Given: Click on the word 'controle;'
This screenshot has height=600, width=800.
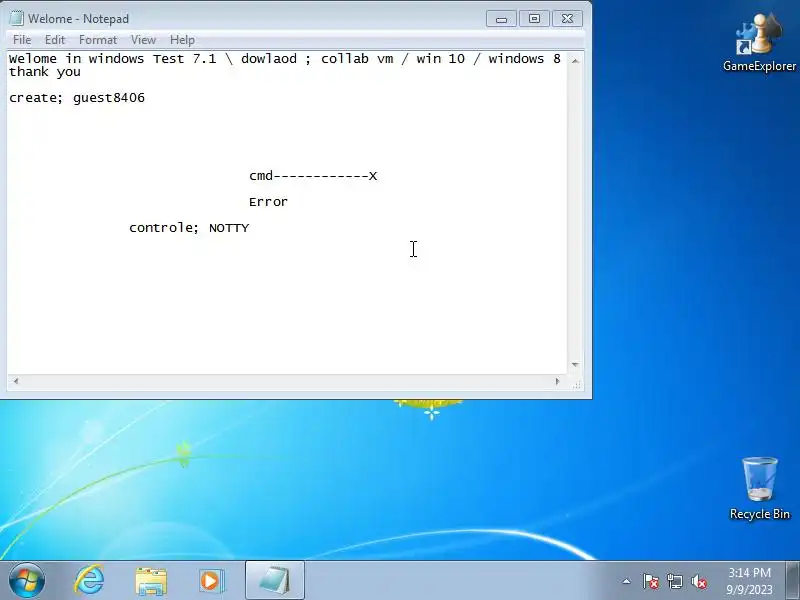Looking at the screenshot, I should pyautogui.click(x=164, y=228).
